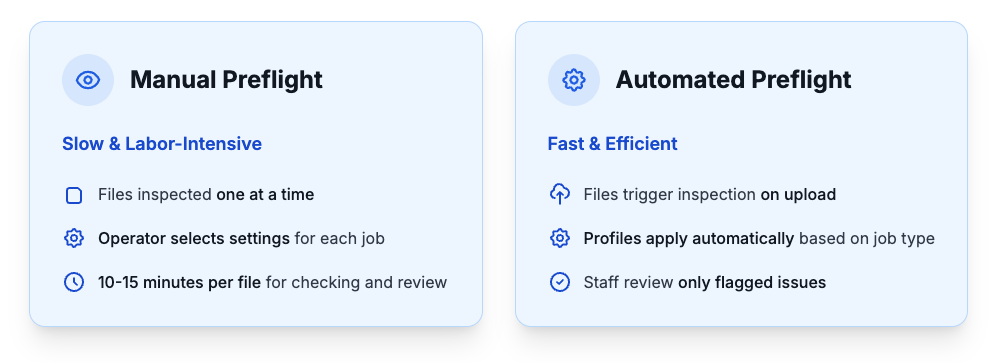Click the eye icon beside Manual Preflight
The image size is (994, 363).
(87, 80)
